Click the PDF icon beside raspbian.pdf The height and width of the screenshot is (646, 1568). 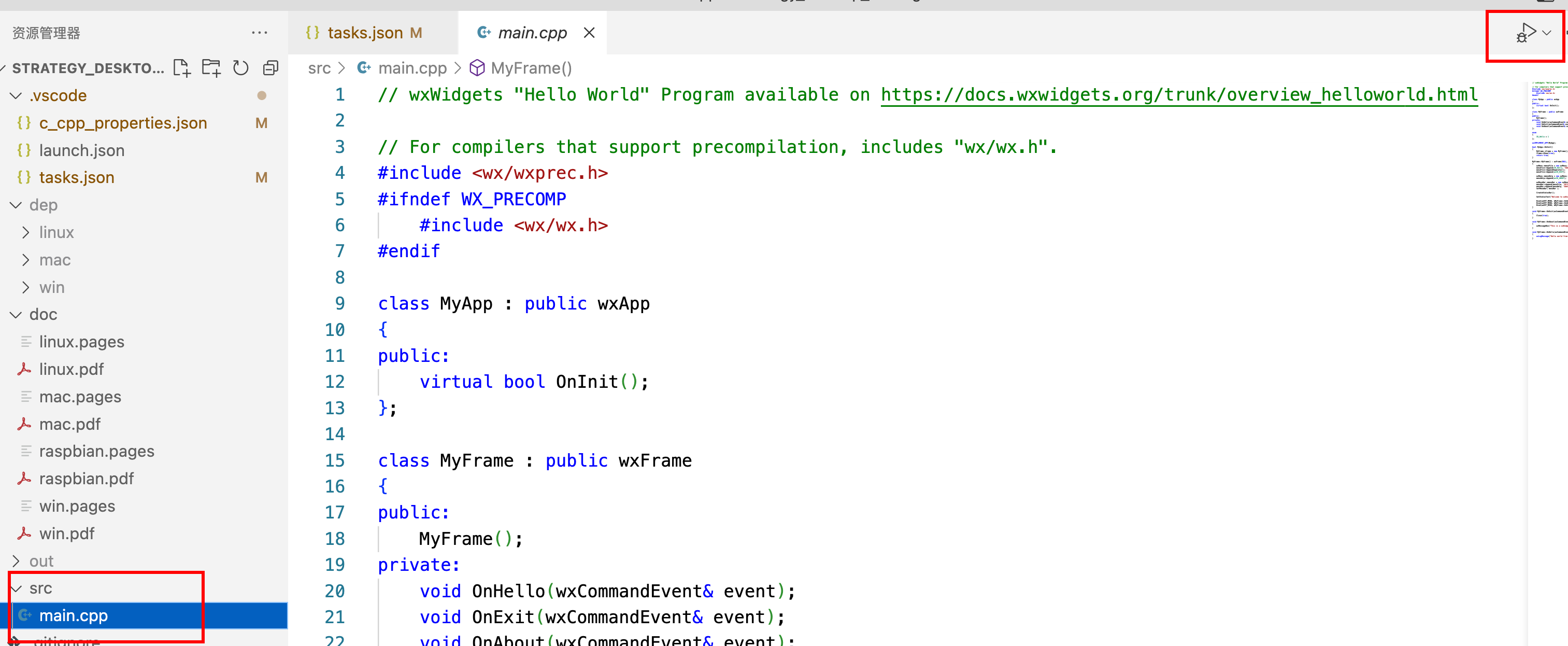[x=24, y=479]
